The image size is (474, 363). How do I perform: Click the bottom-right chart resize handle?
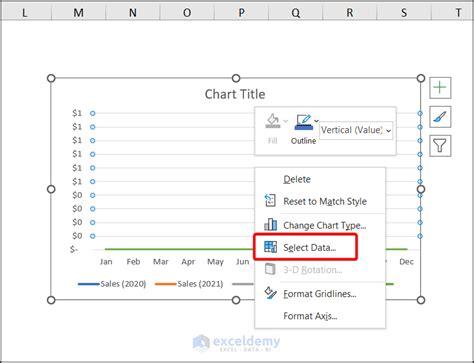(x=421, y=300)
